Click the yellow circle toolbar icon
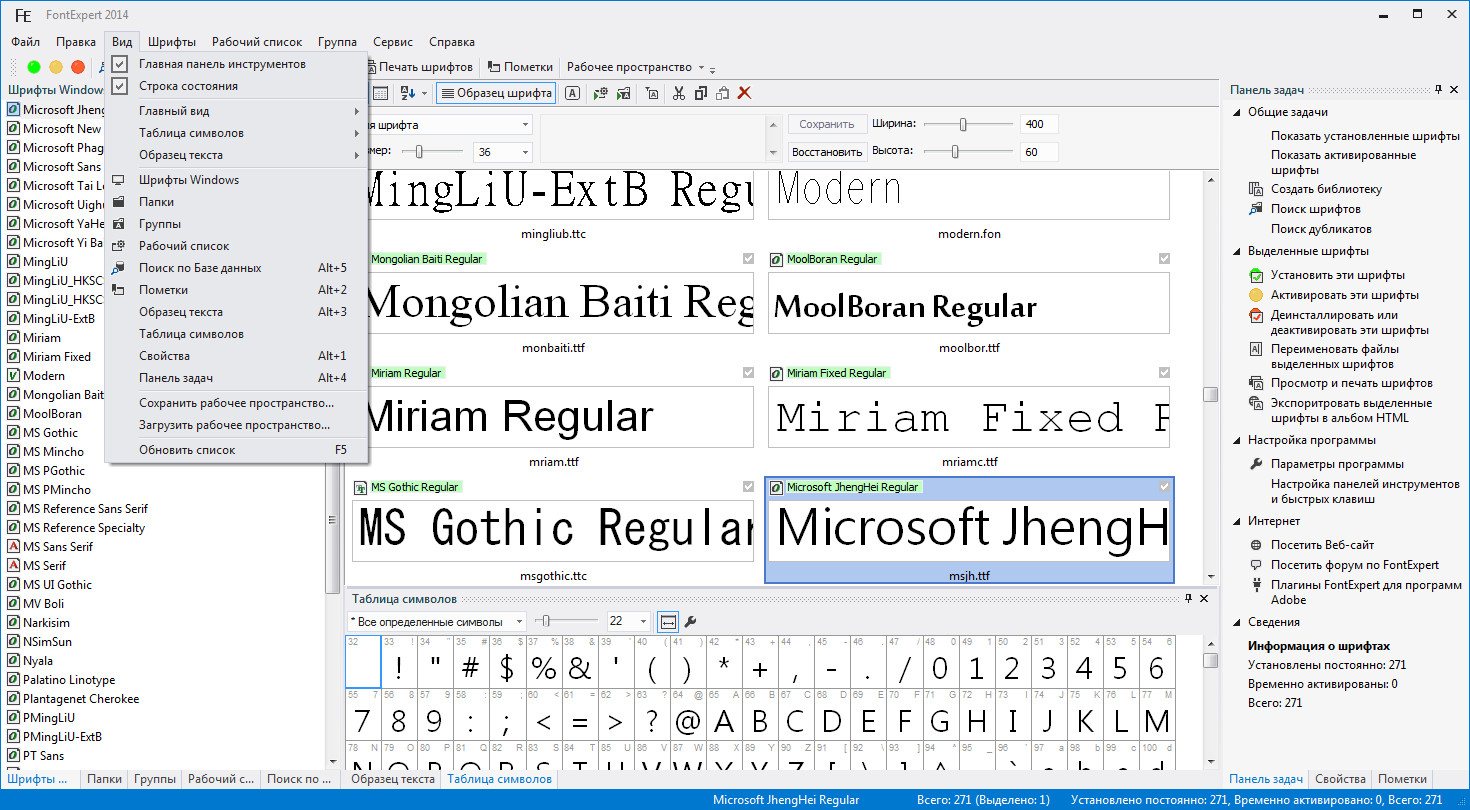1470x810 pixels. [56, 67]
